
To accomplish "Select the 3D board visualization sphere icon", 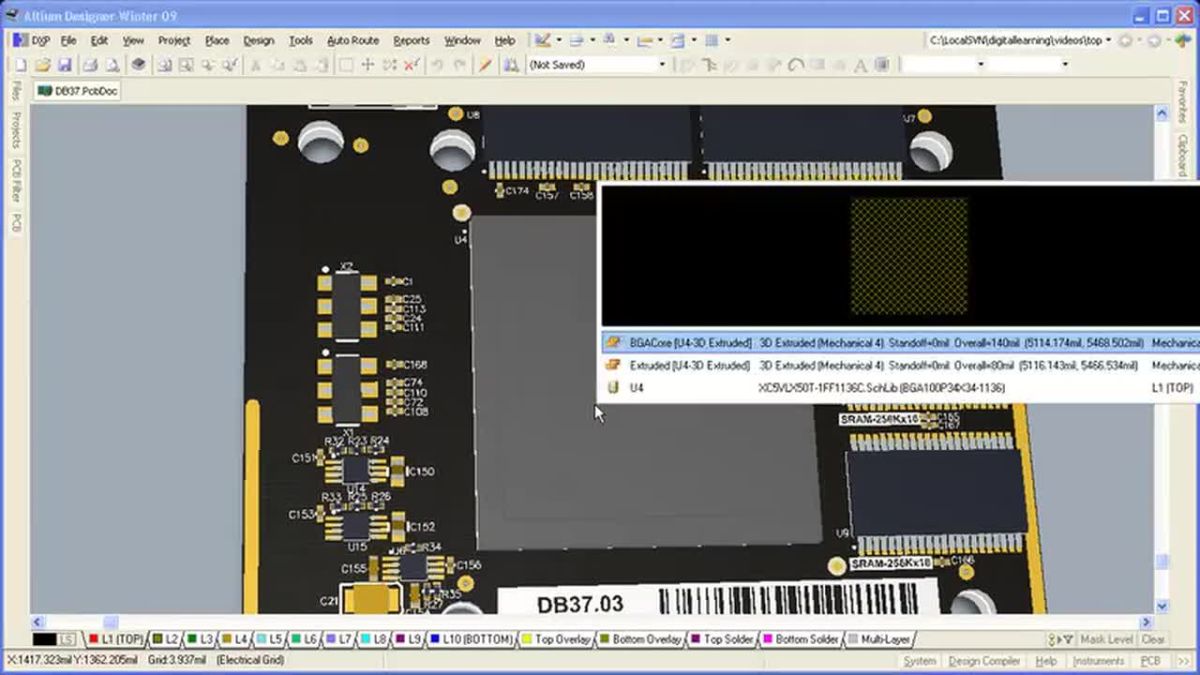I will point(140,65).
